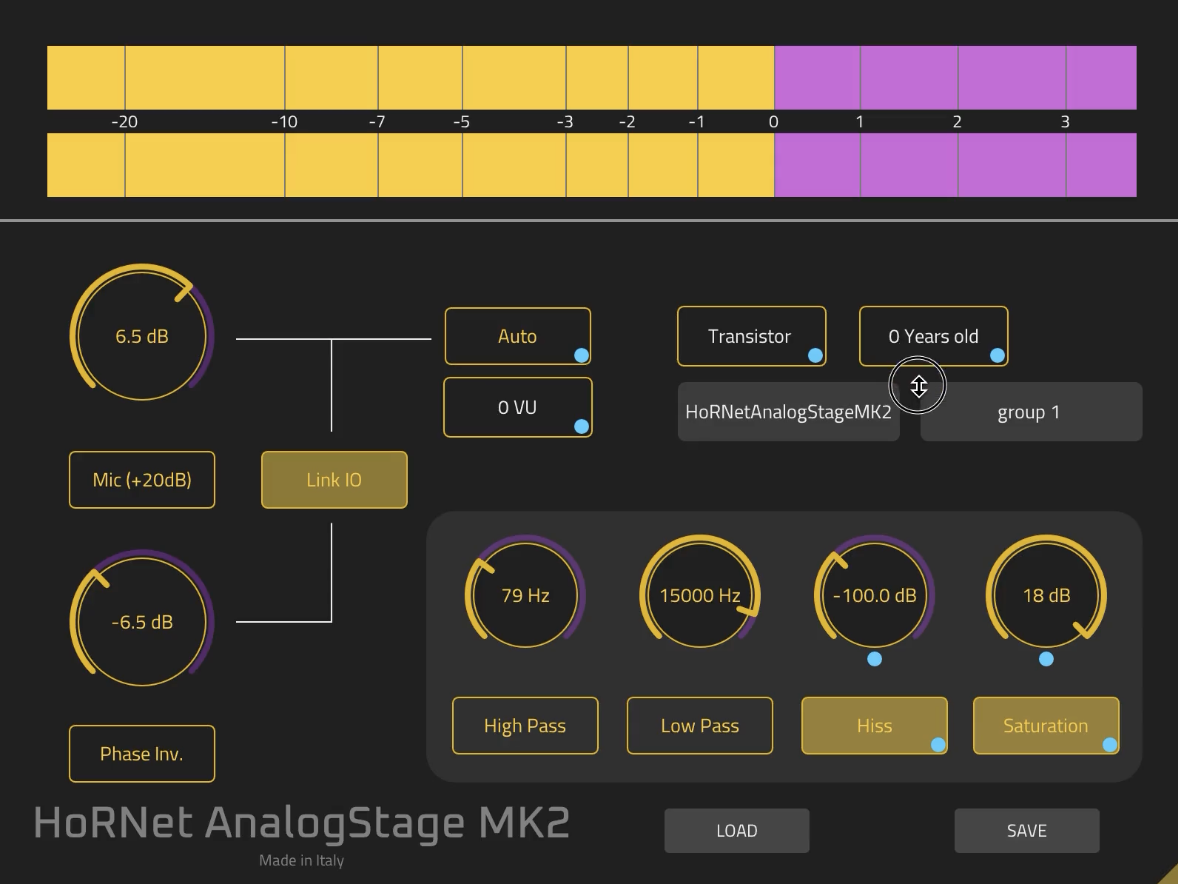Click the blue dot on the Transistor selector
This screenshot has width=1178, height=884.
click(815, 355)
